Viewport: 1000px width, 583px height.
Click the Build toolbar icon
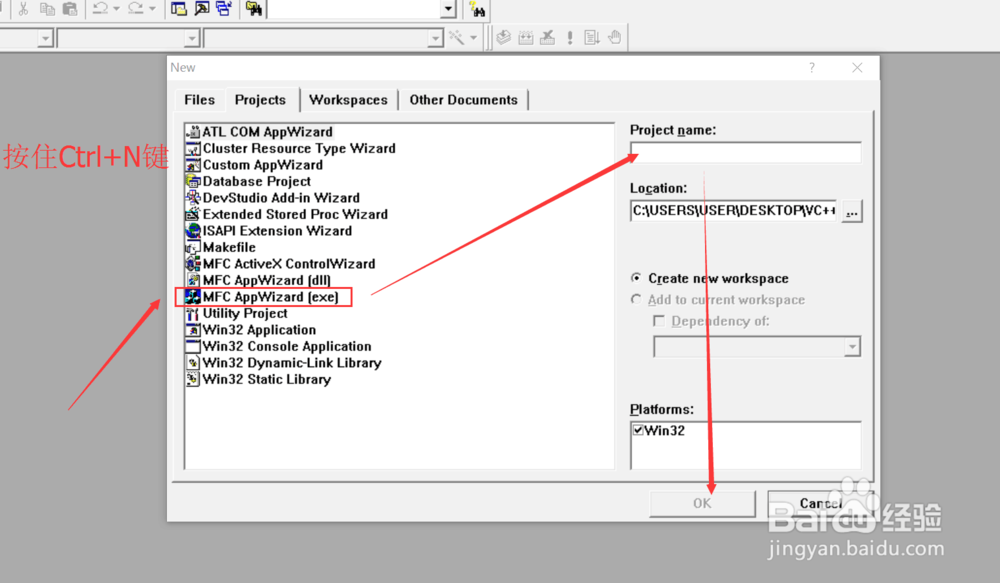pyautogui.click(x=526, y=38)
